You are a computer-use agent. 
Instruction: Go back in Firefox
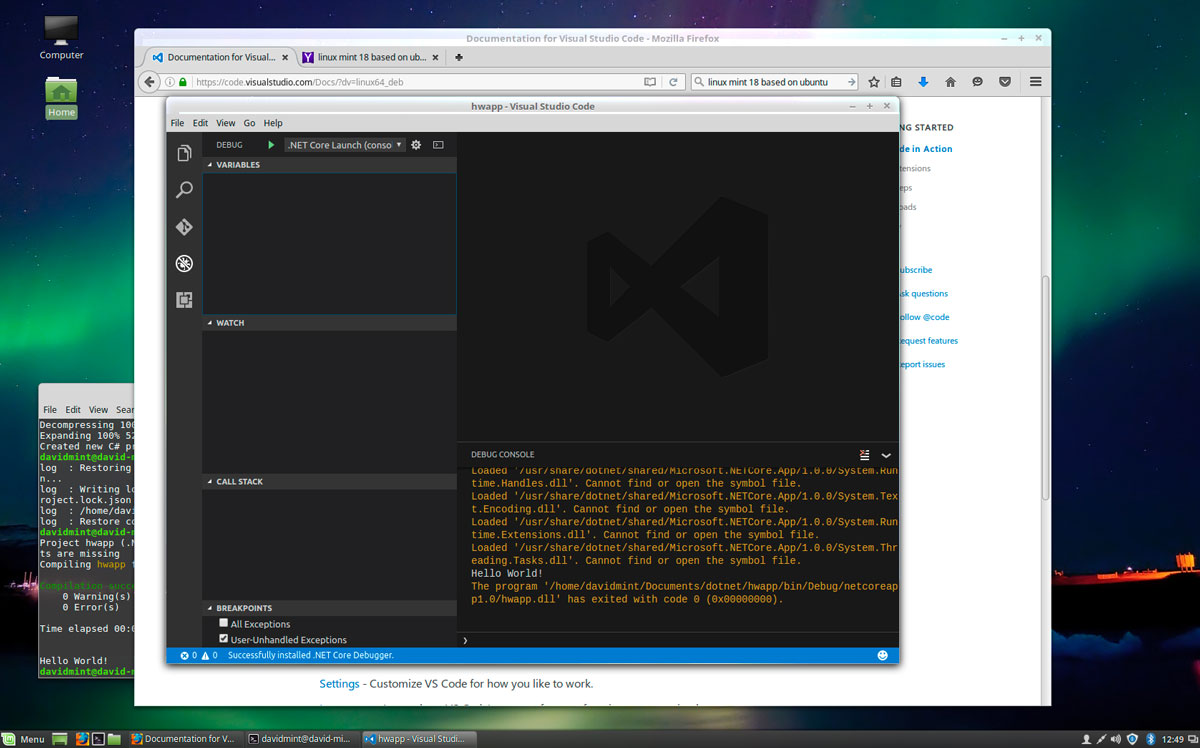pyautogui.click(x=151, y=82)
